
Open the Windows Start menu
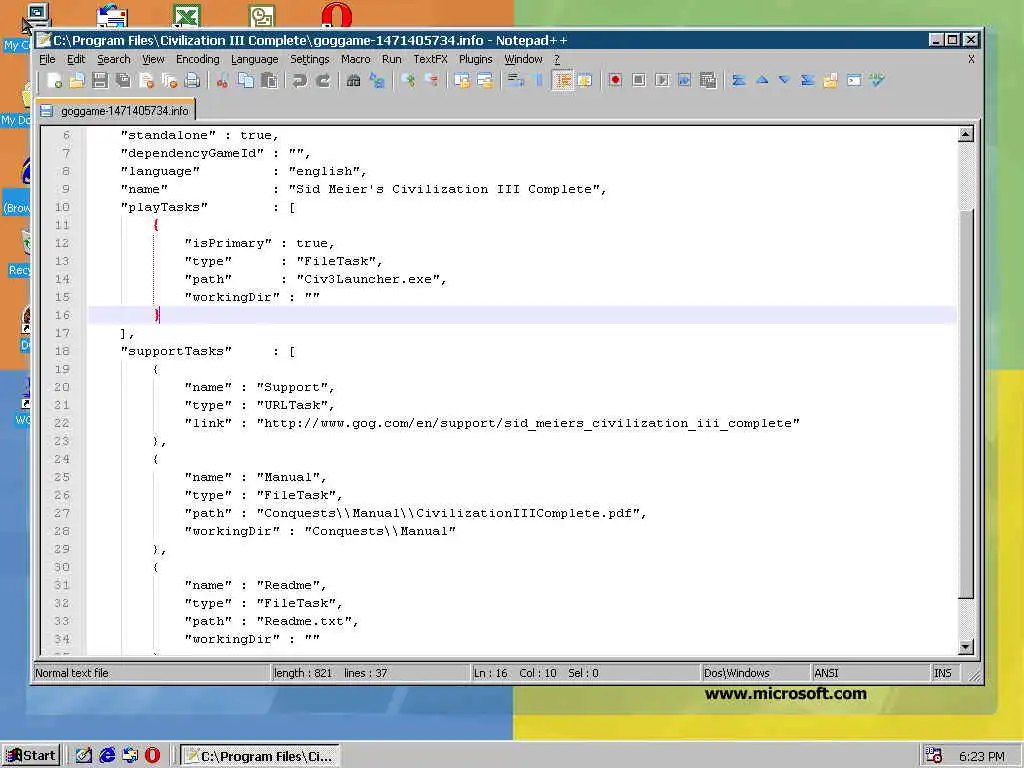coord(31,756)
